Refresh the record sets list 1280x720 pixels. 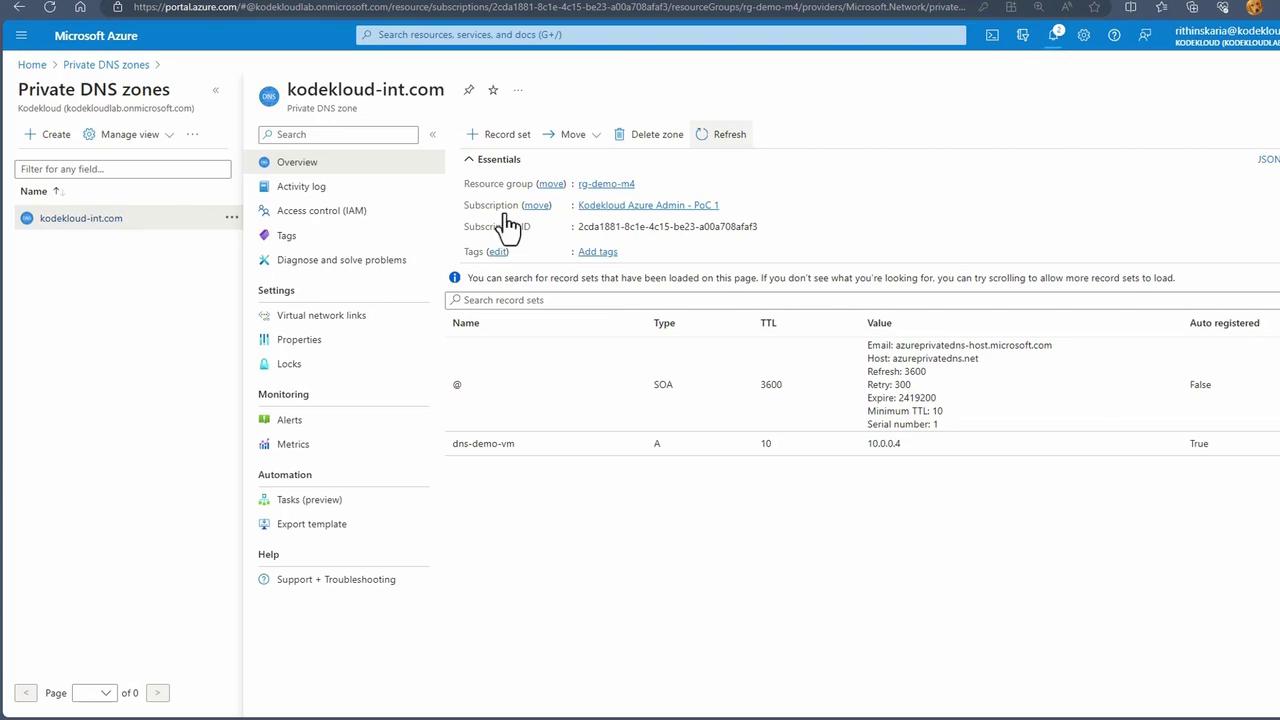point(721,134)
